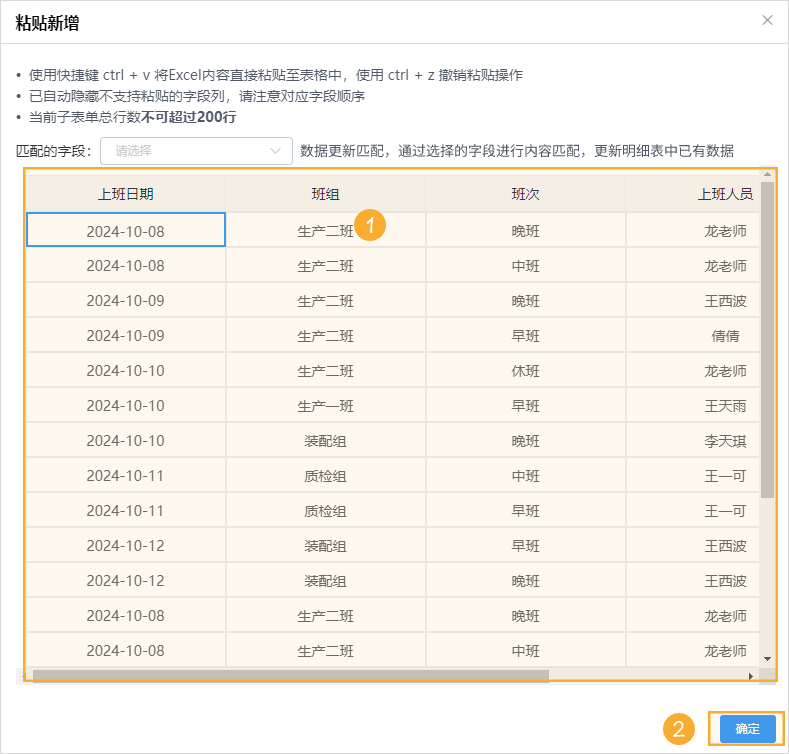Click 质检组 in the 2024-10-11 中班 row

click(326, 476)
